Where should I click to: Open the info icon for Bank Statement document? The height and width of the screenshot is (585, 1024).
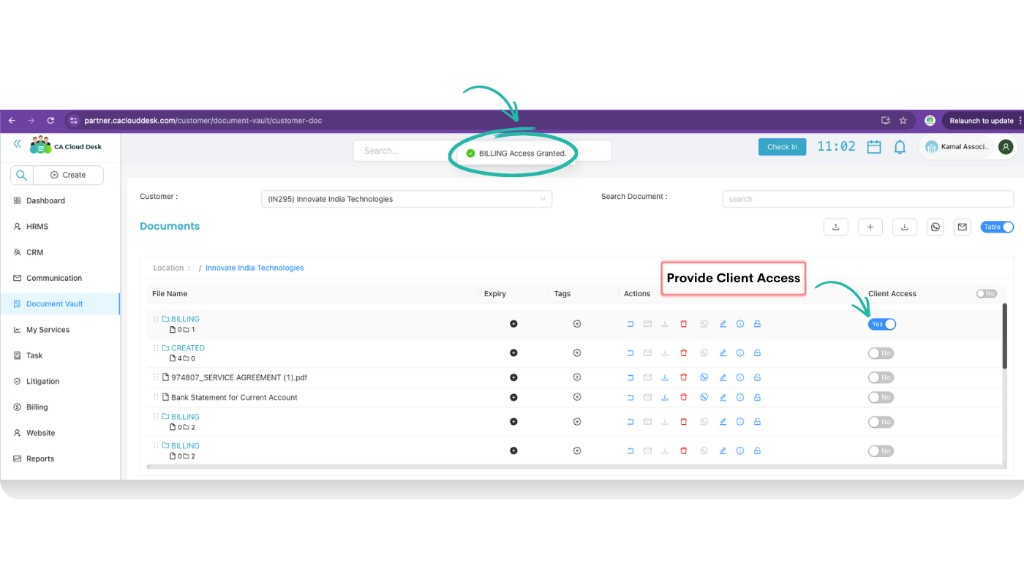(x=740, y=397)
